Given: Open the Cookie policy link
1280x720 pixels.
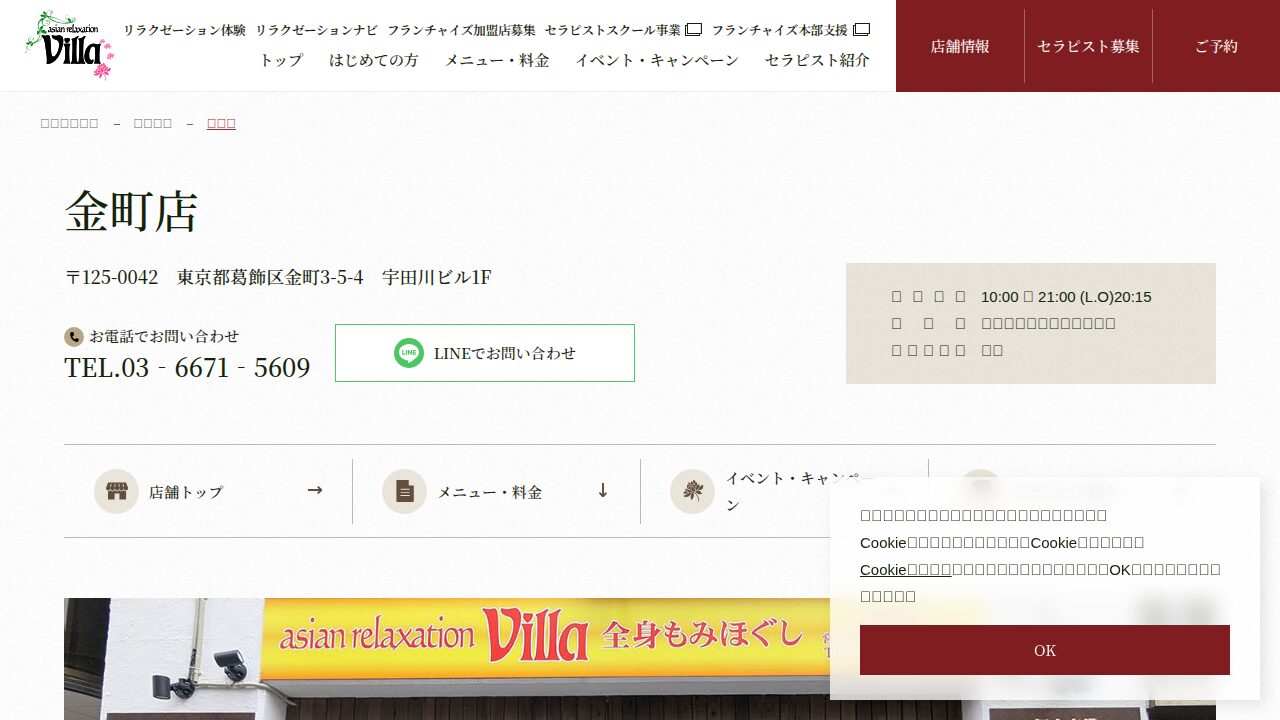Looking at the screenshot, I should tap(905, 569).
